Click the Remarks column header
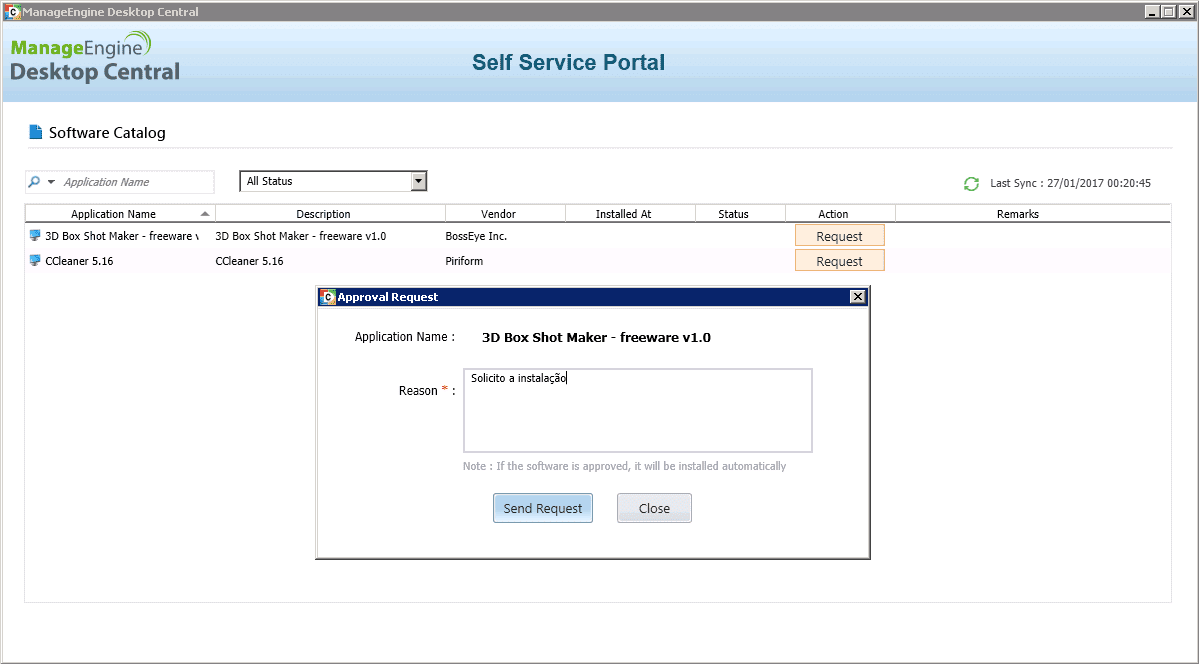The image size is (1199, 664). click(x=1033, y=214)
